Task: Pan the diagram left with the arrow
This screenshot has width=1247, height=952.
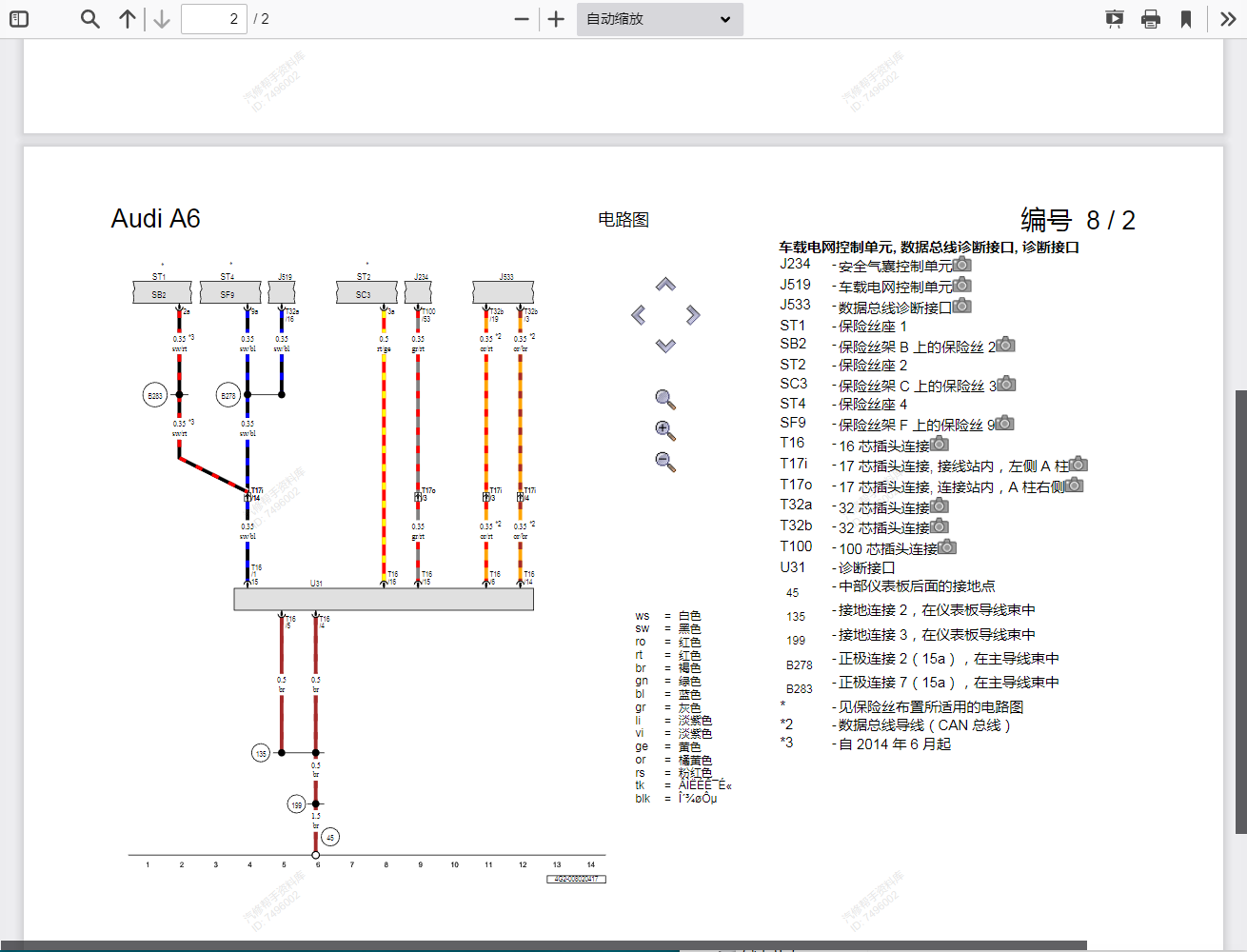Action: (x=639, y=314)
